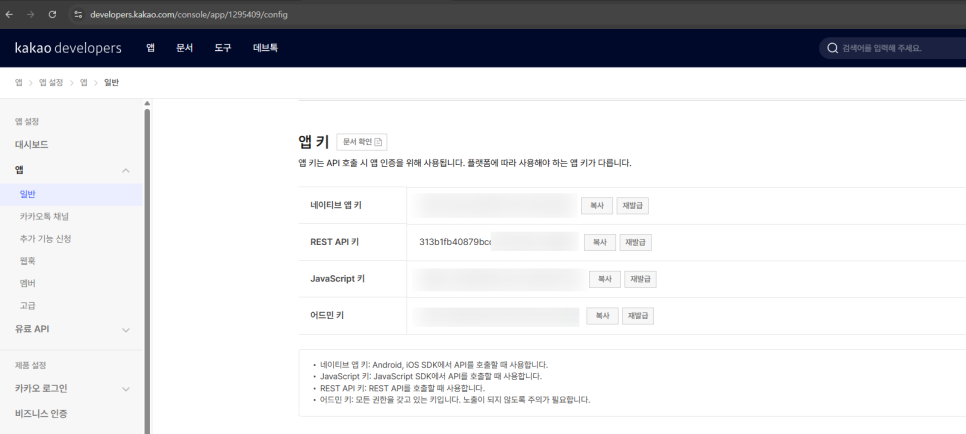Reload the page with the refresh icon

[52, 14]
